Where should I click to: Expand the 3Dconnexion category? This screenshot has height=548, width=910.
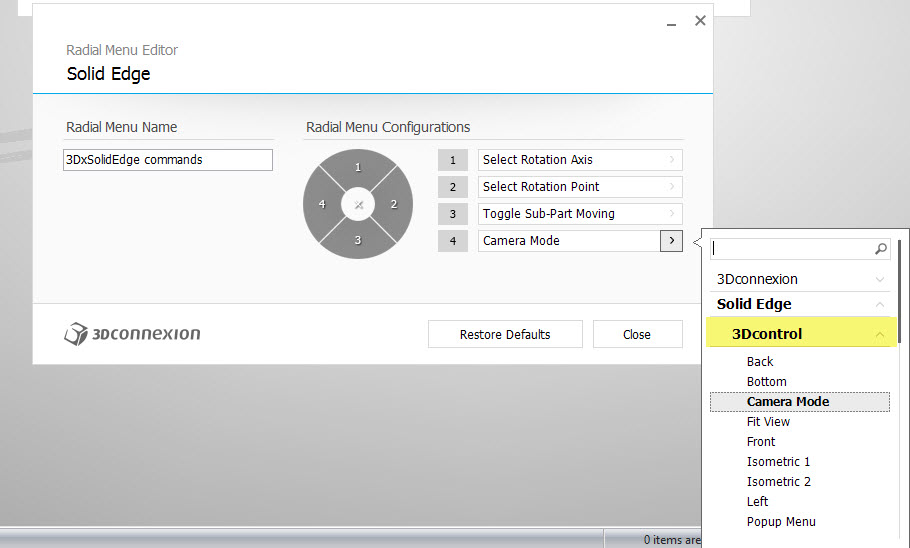(800, 279)
